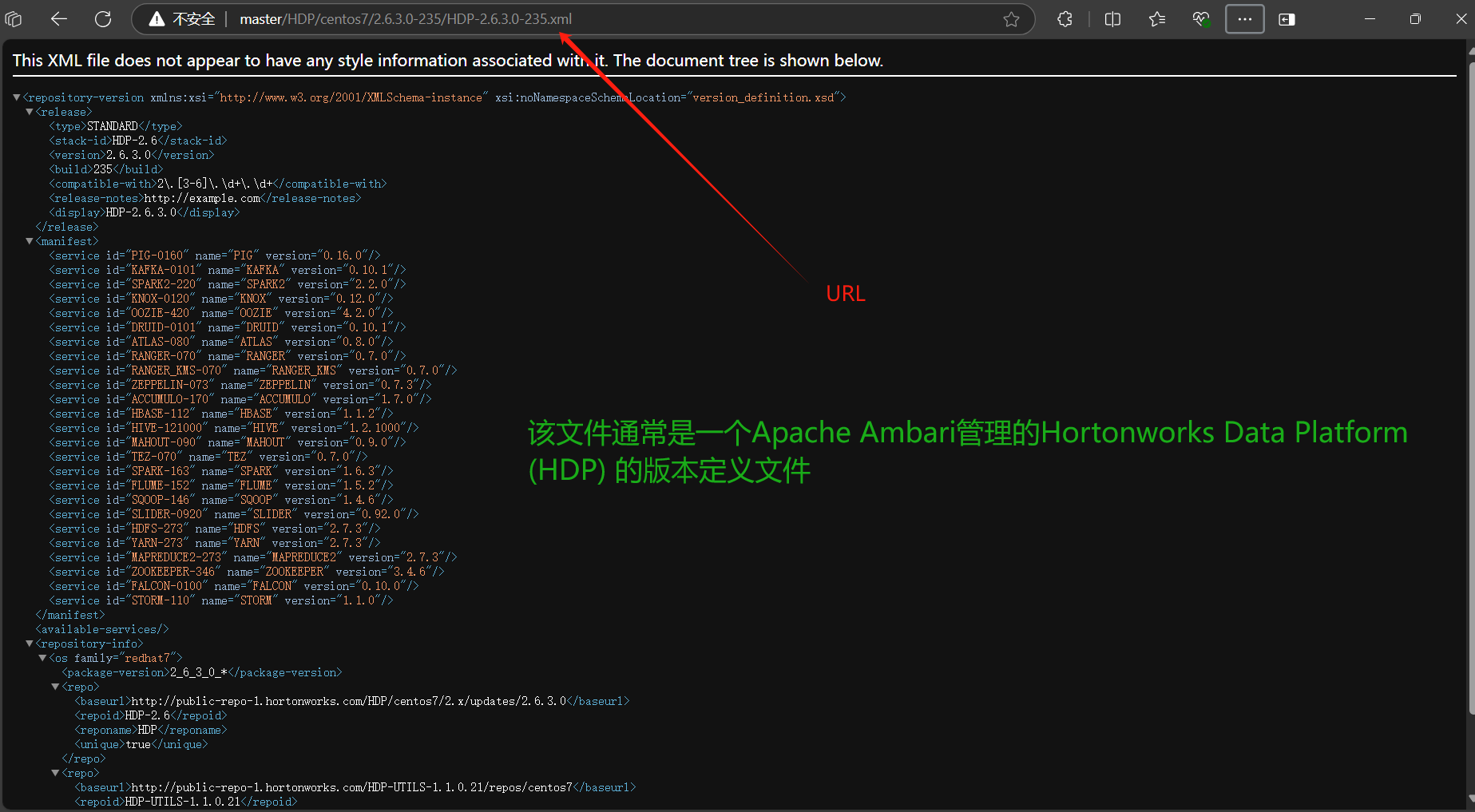Select the KNOX-0120 service row
The width and height of the screenshot is (1475, 812).
coord(221,299)
